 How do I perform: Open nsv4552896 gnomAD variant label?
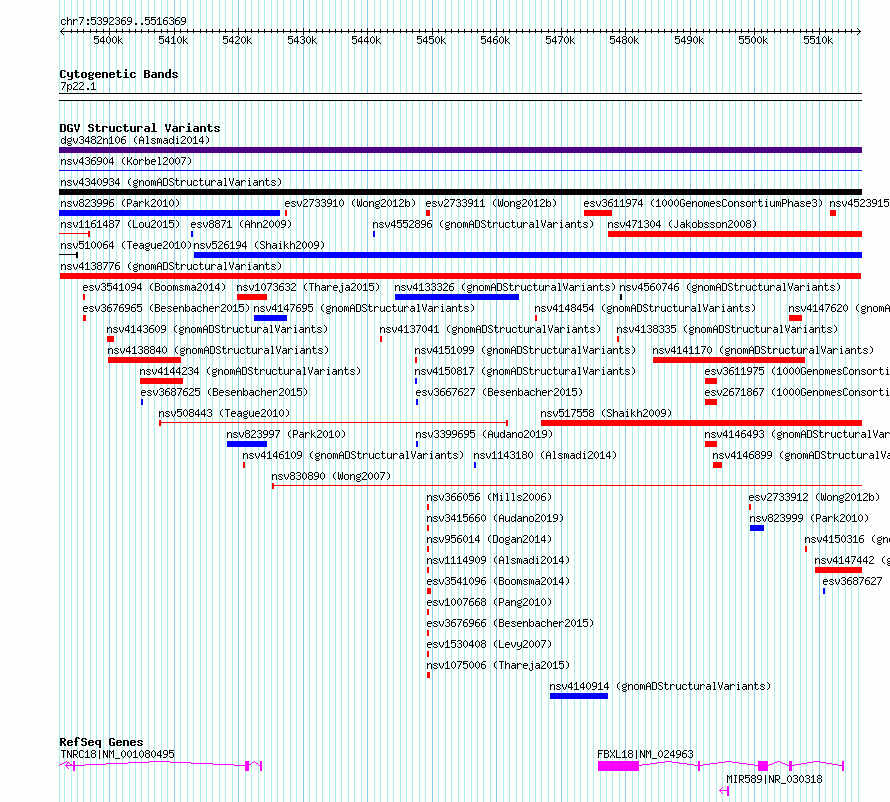[483, 224]
